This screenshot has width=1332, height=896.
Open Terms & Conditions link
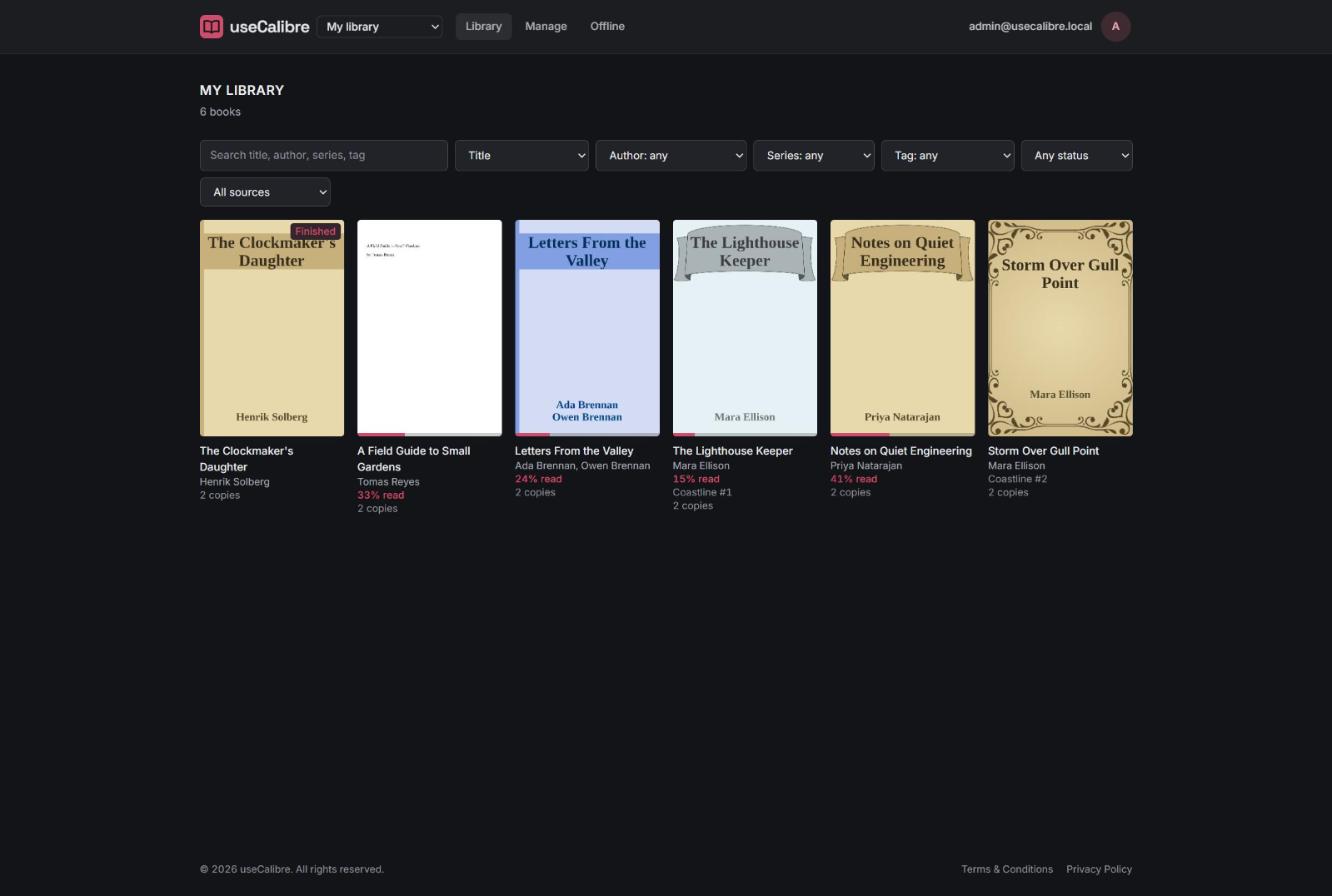pos(1007,869)
